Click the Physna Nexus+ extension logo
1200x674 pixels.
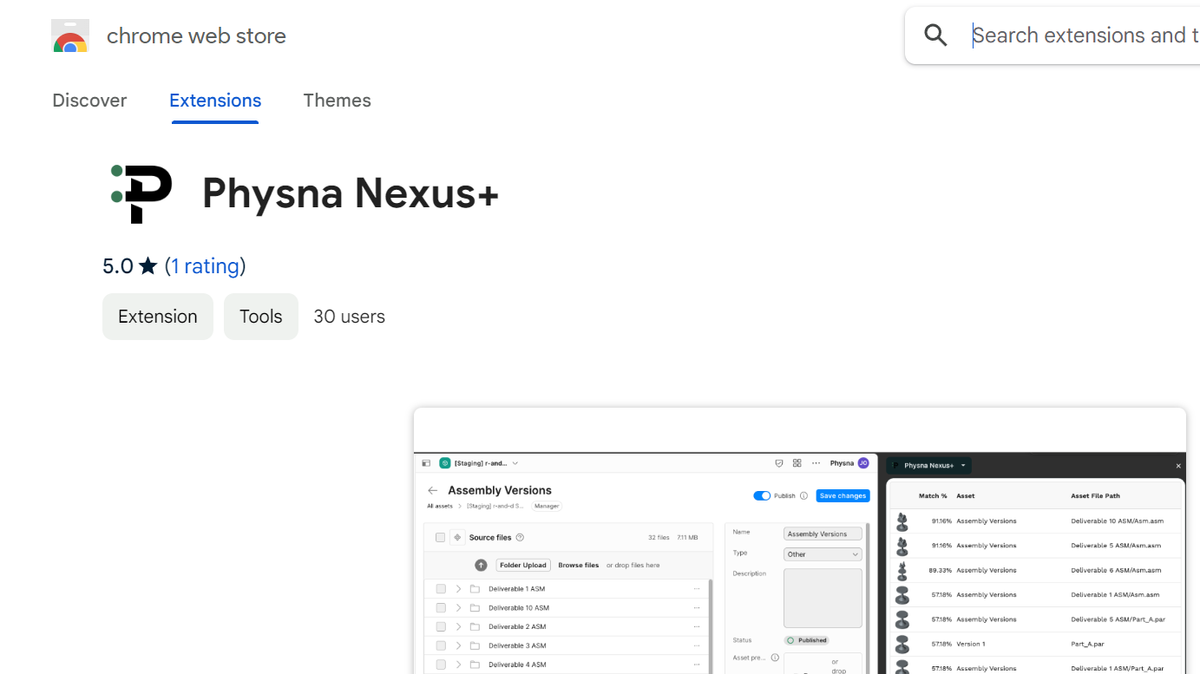tap(140, 192)
